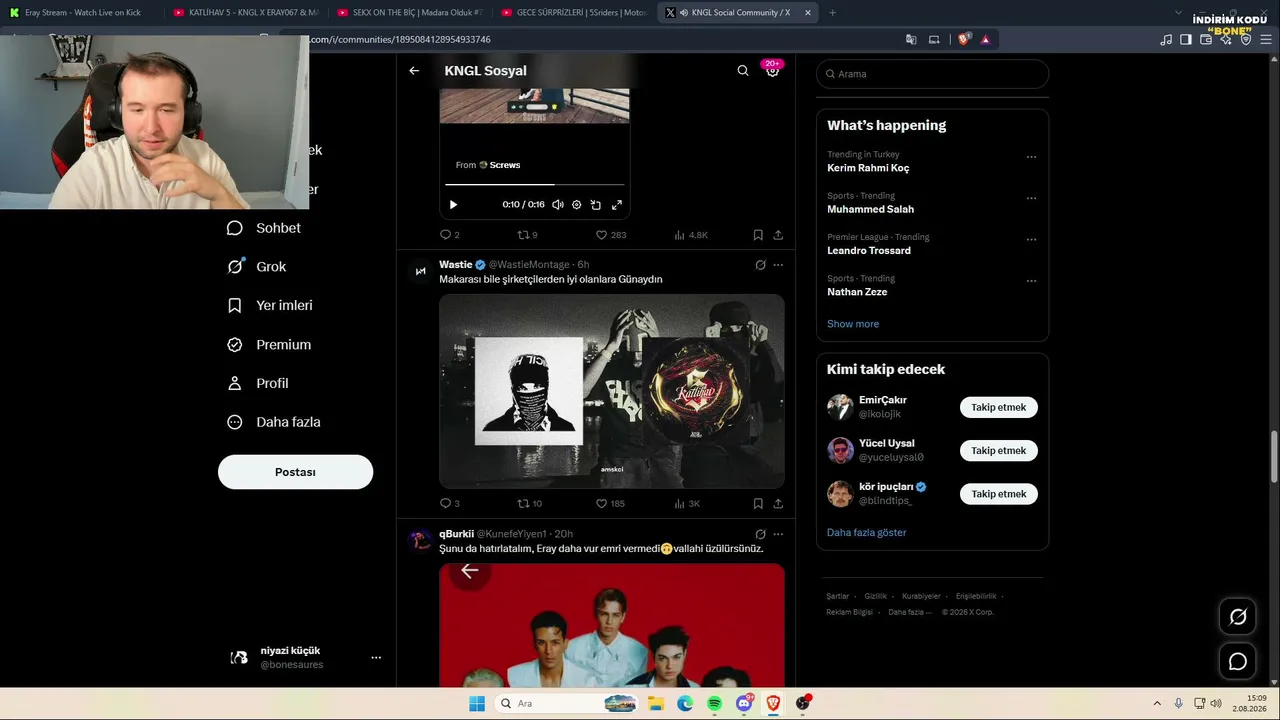This screenshot has width=1280, height=720.
Task: Expand the Screws video to fullscreen
Action: (x=617, y=205)
